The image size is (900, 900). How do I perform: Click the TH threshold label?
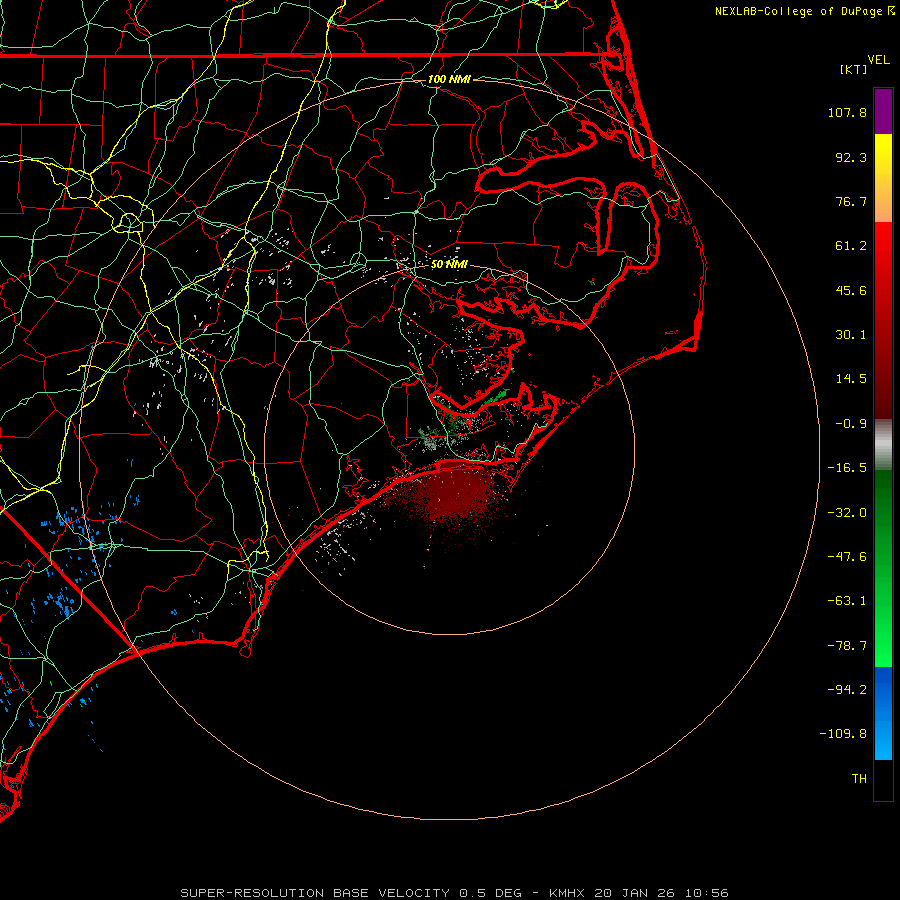coord(859,779)
